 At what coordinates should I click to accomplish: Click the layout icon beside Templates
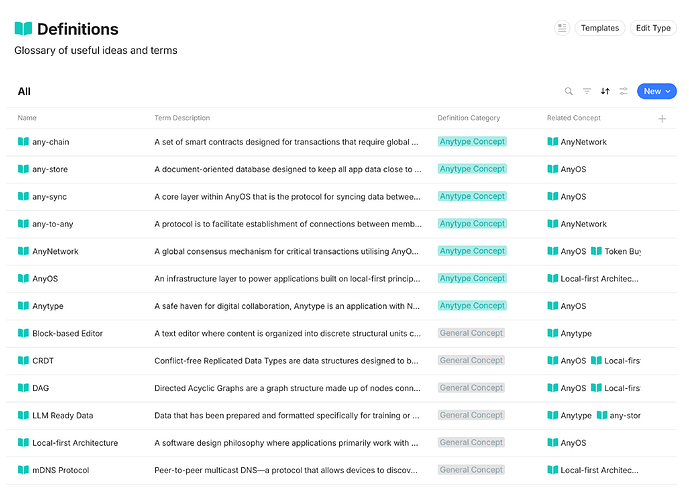562,28
